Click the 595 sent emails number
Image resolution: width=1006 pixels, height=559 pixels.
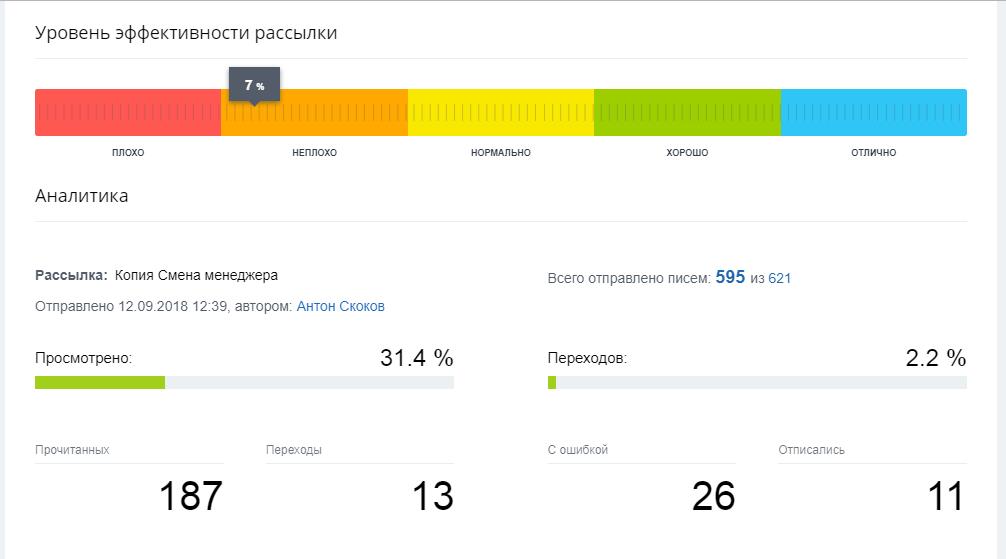click(x=730, y=277)
